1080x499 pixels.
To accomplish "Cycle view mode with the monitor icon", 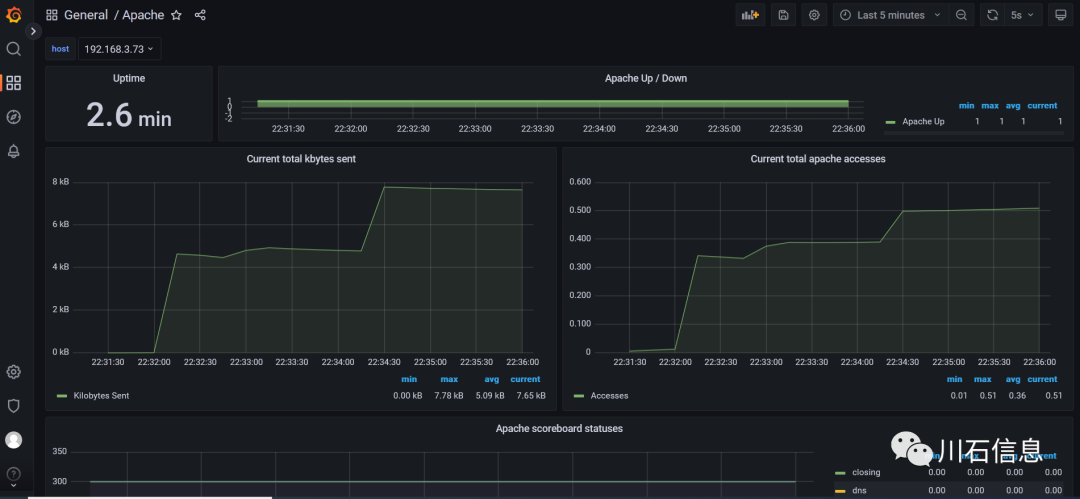I will tap(1060, 15).
